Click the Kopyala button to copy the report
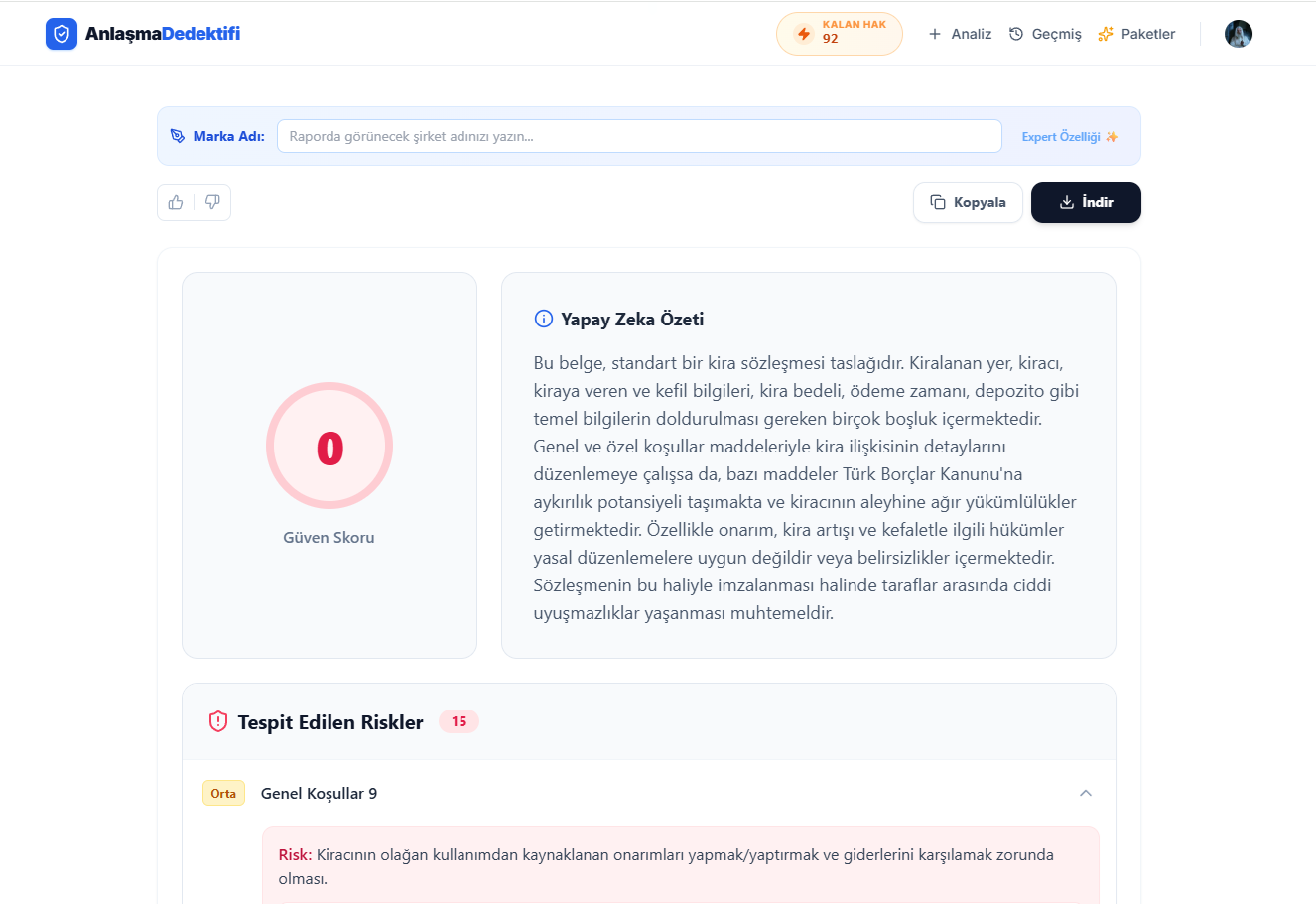 point(968,201)
